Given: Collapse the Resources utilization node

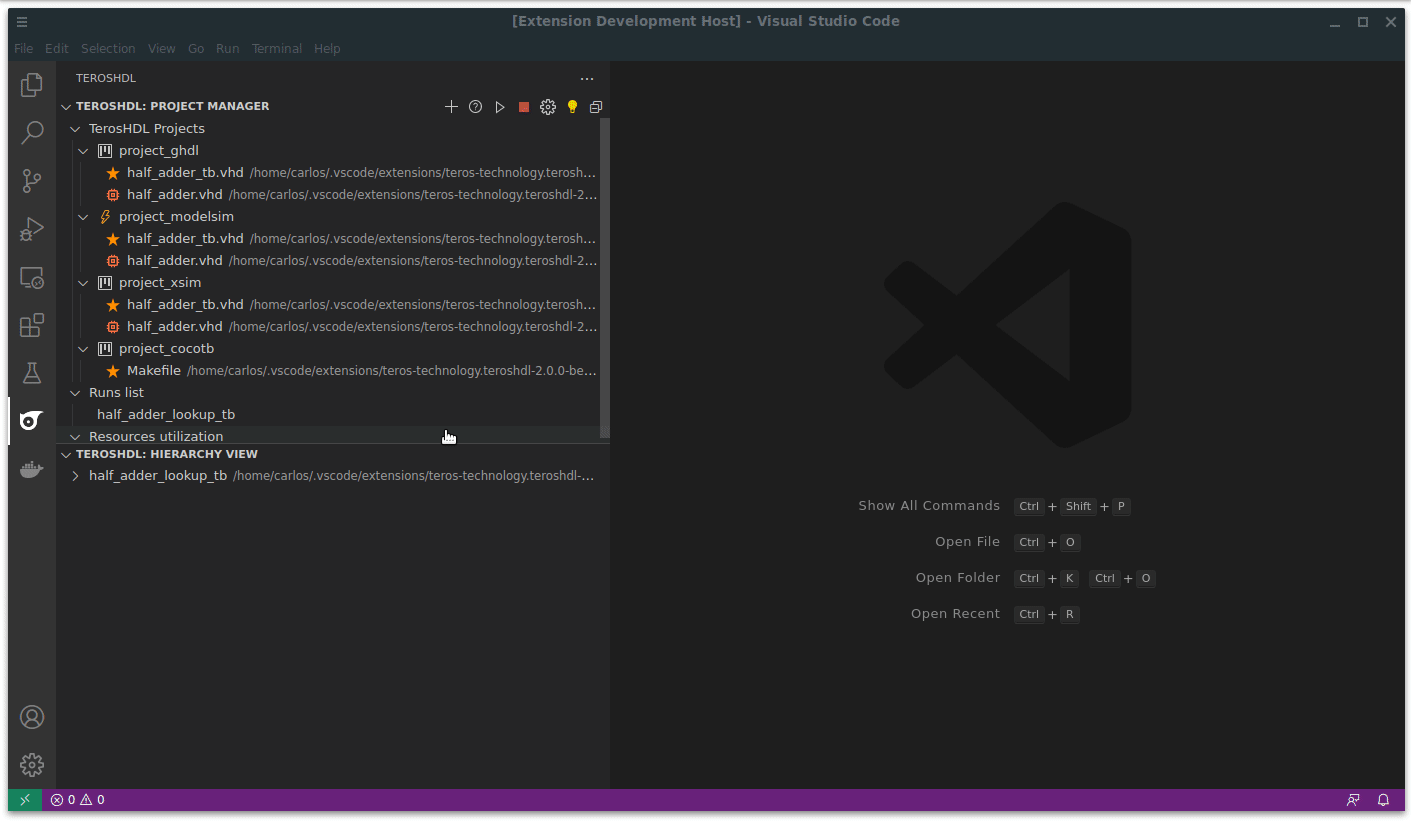Looking at the screenshot, I should click(x=75, y=437).
